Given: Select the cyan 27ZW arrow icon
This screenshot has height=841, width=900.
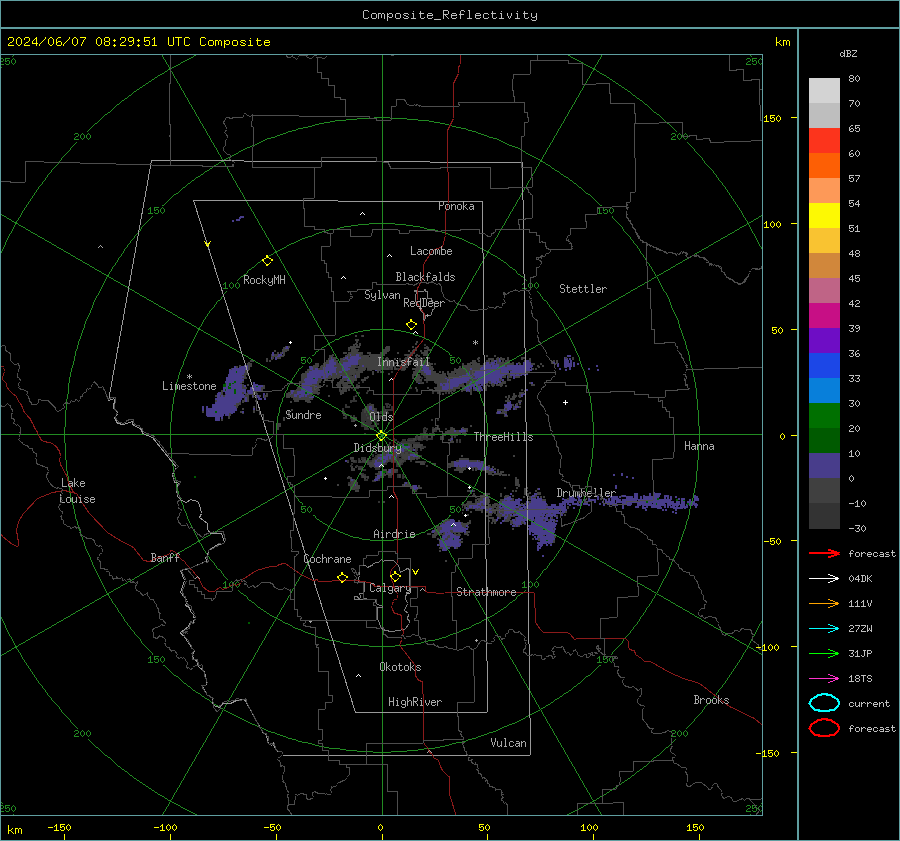Looking at the screenshot, I should pyautogui.click(x=824, y=629).
